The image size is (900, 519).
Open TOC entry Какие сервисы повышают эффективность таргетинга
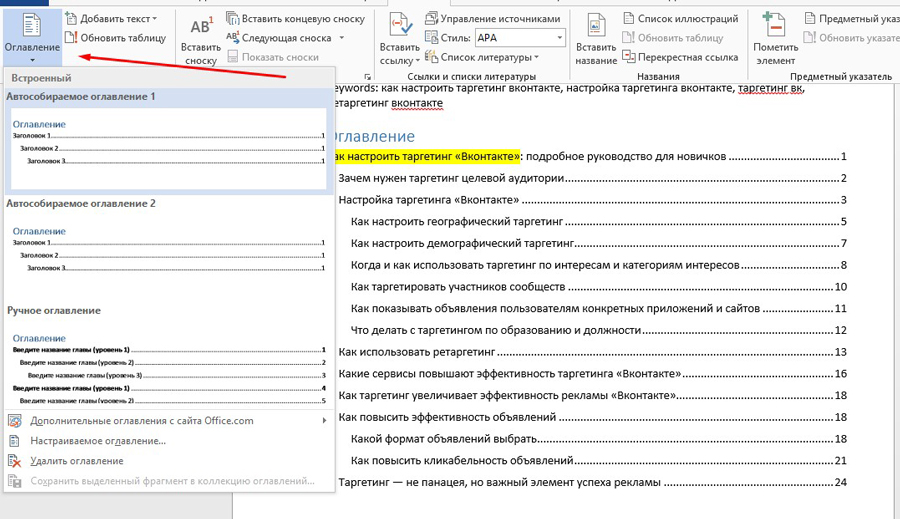592,374
